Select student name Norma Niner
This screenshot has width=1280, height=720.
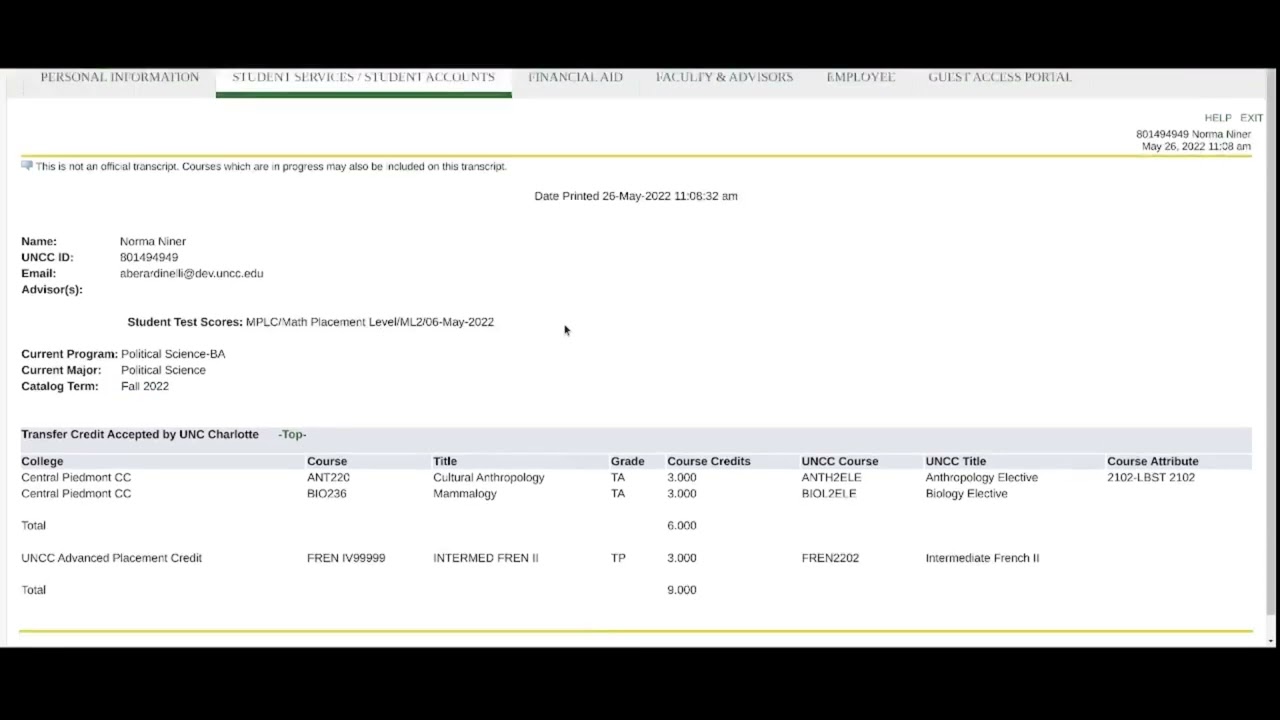click(153, 241)
